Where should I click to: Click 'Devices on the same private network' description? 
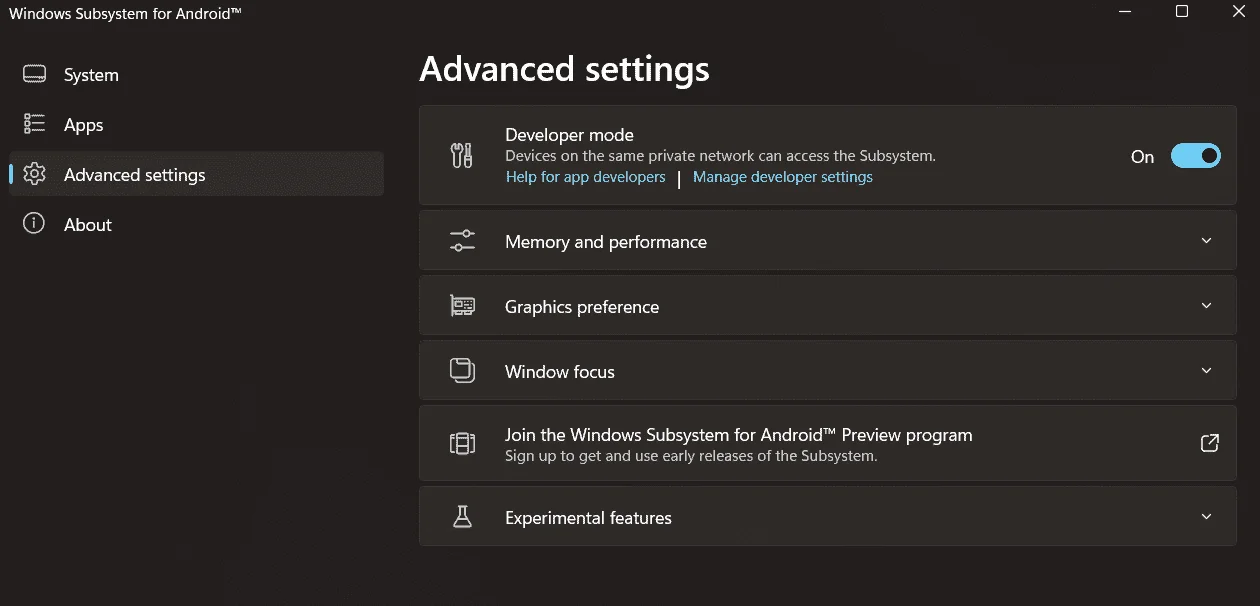tap(720, 156)
